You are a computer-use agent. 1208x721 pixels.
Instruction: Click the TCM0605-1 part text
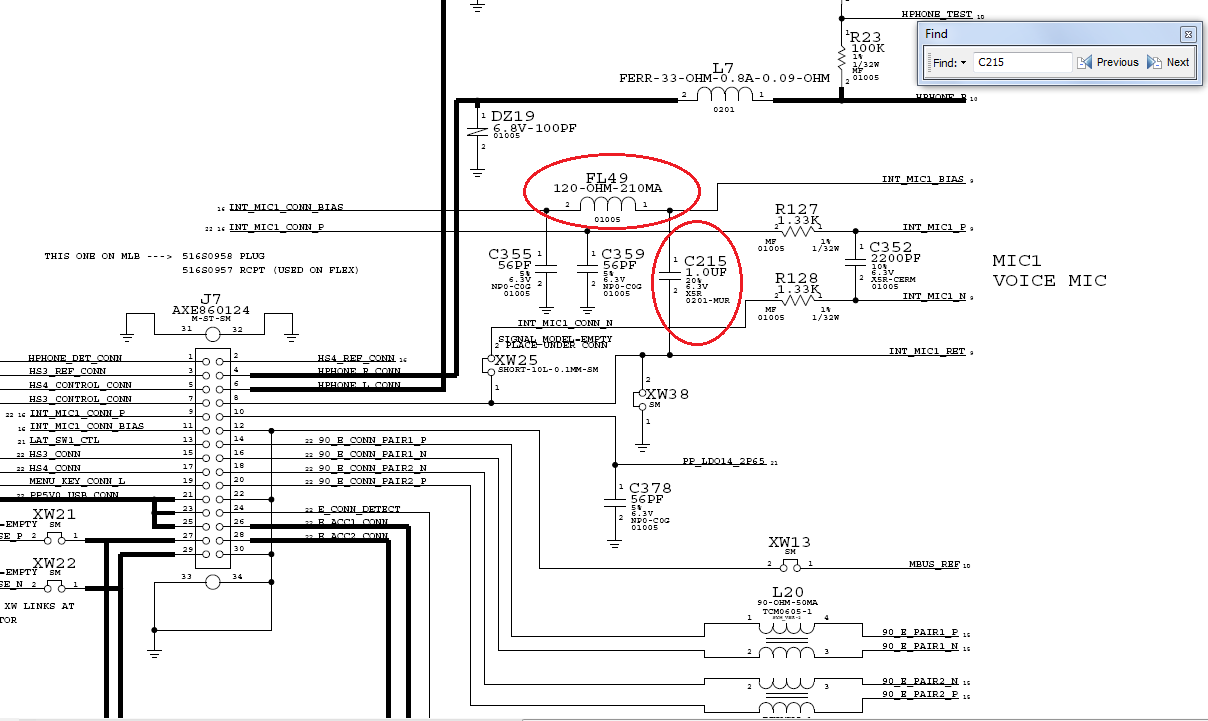[x=788, y=610]
